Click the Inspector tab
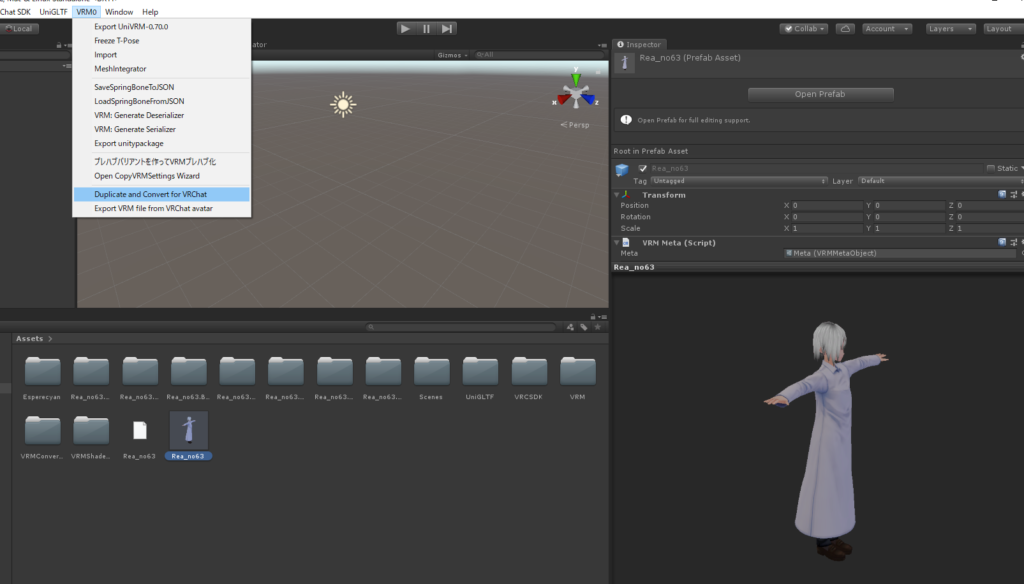The image size is (1024, 584). click(x=639, y=44)
